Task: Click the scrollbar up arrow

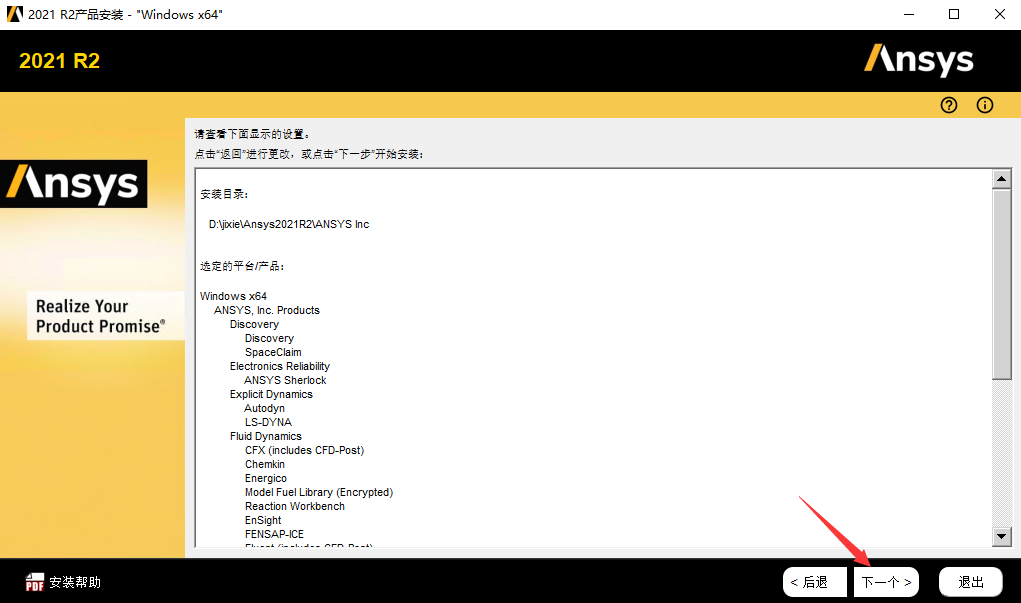Action: [1002, 178]
